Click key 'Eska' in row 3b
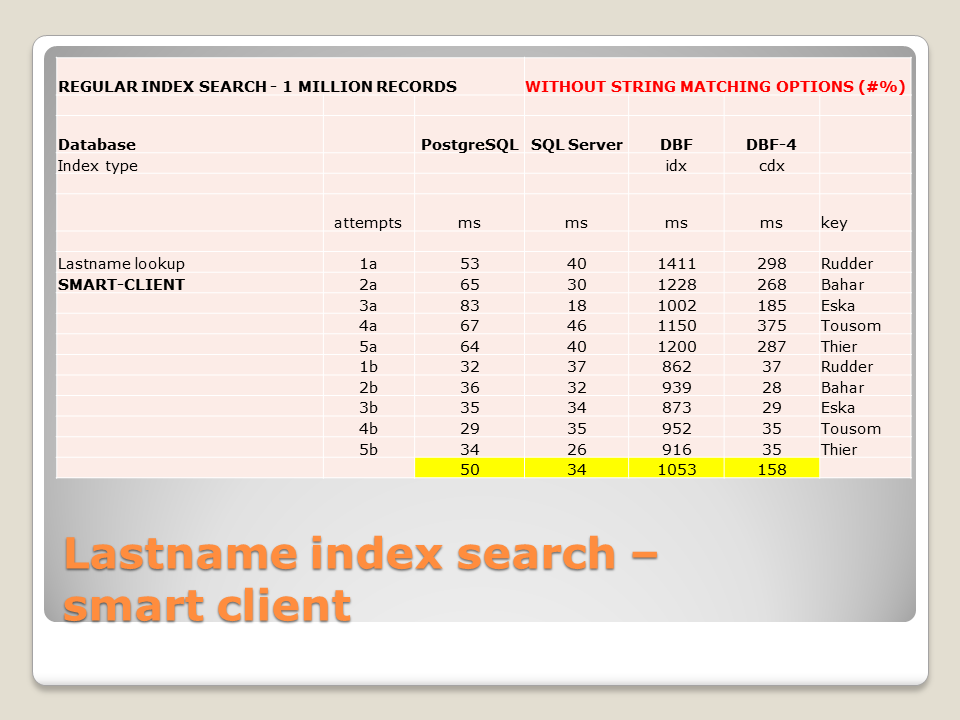Screen dimensions: 960x720 click(838, 408)
